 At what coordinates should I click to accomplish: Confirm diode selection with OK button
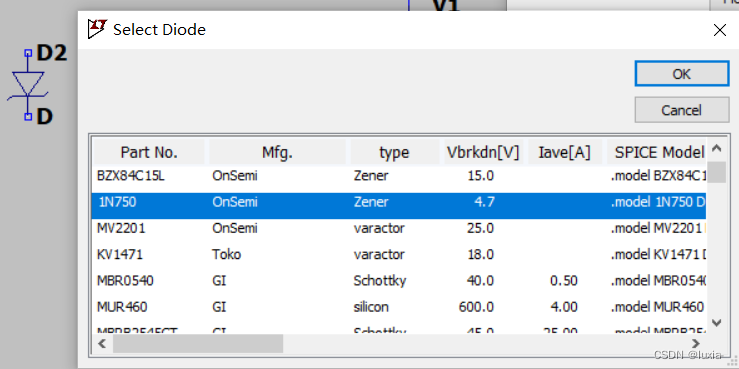(682, 74)
